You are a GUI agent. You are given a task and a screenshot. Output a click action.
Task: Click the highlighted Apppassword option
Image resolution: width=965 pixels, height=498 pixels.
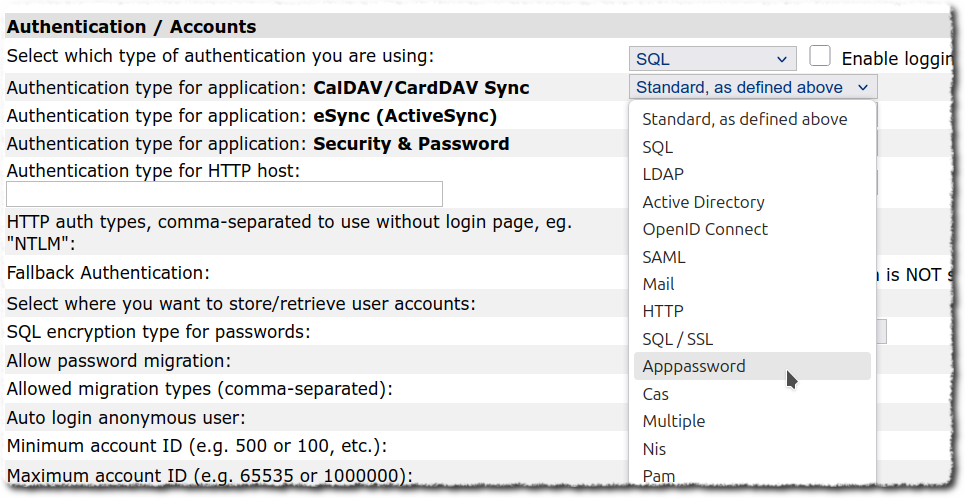coord(694,366)
